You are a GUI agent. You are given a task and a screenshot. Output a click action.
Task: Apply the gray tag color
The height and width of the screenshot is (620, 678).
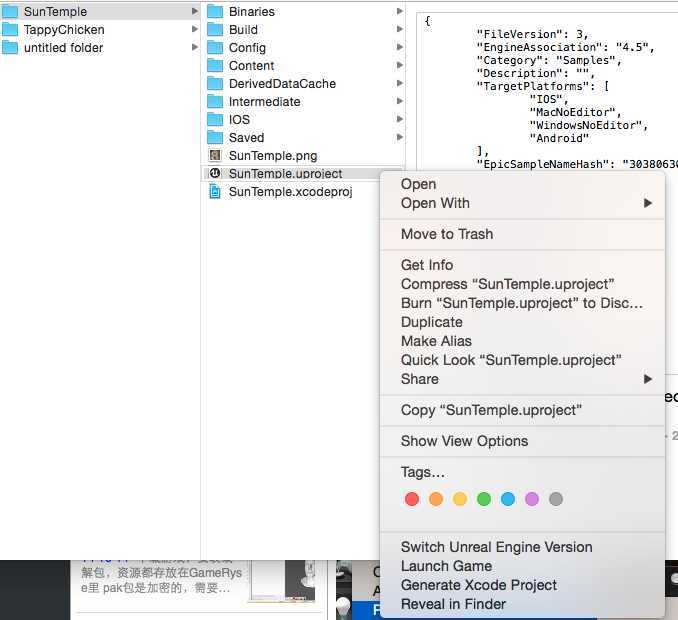556,499
